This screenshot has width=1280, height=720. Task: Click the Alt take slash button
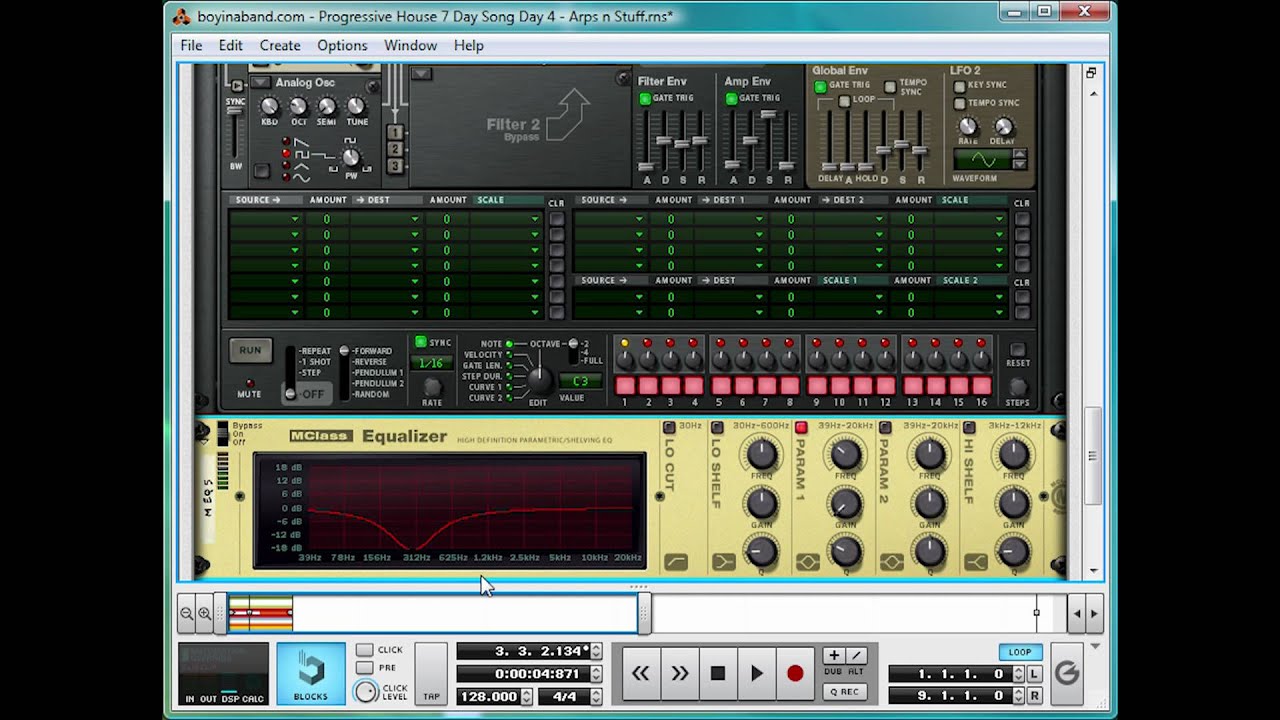click(855, 655)
